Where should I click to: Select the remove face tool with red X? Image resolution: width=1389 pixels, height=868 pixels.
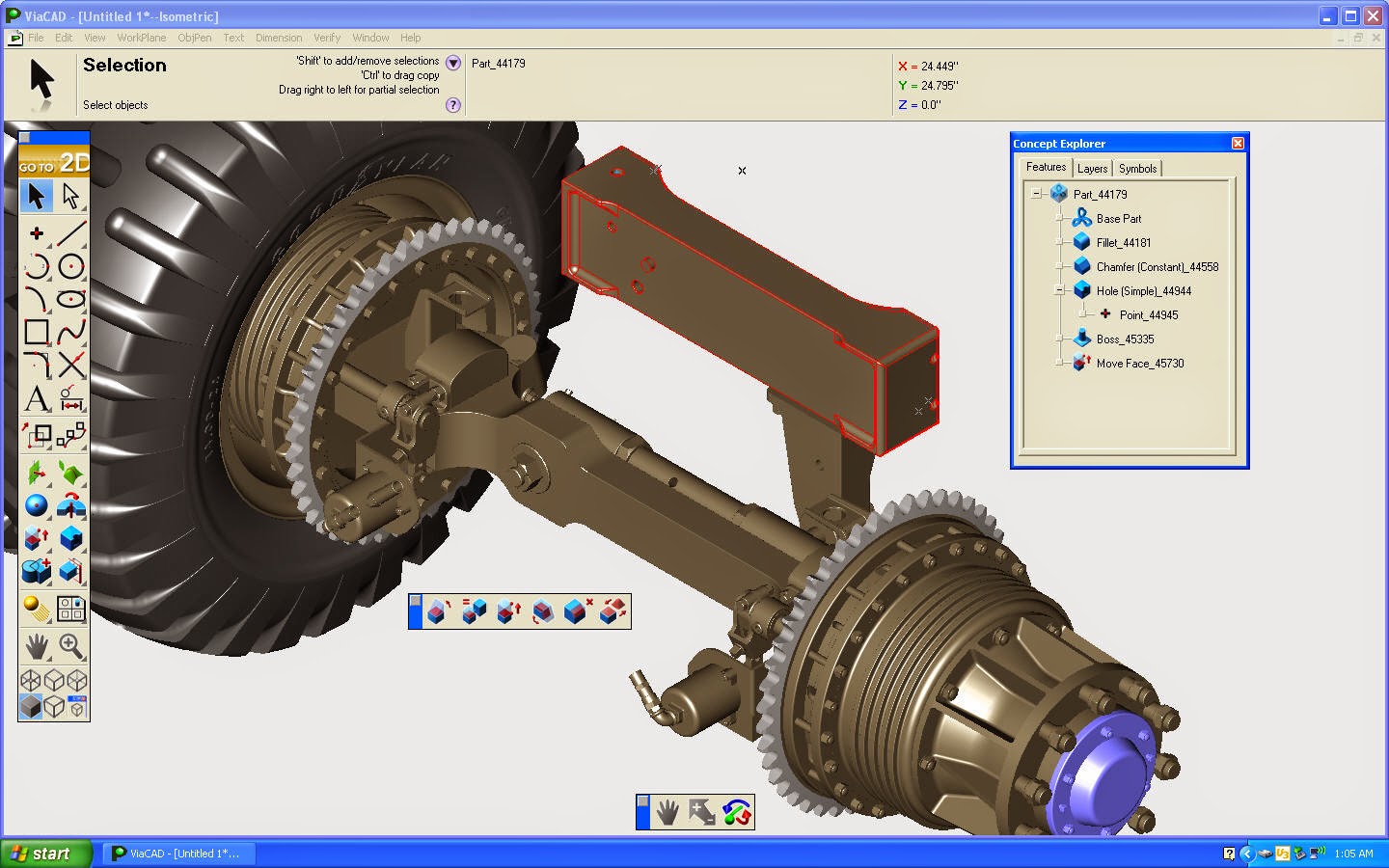click(578, 611)
